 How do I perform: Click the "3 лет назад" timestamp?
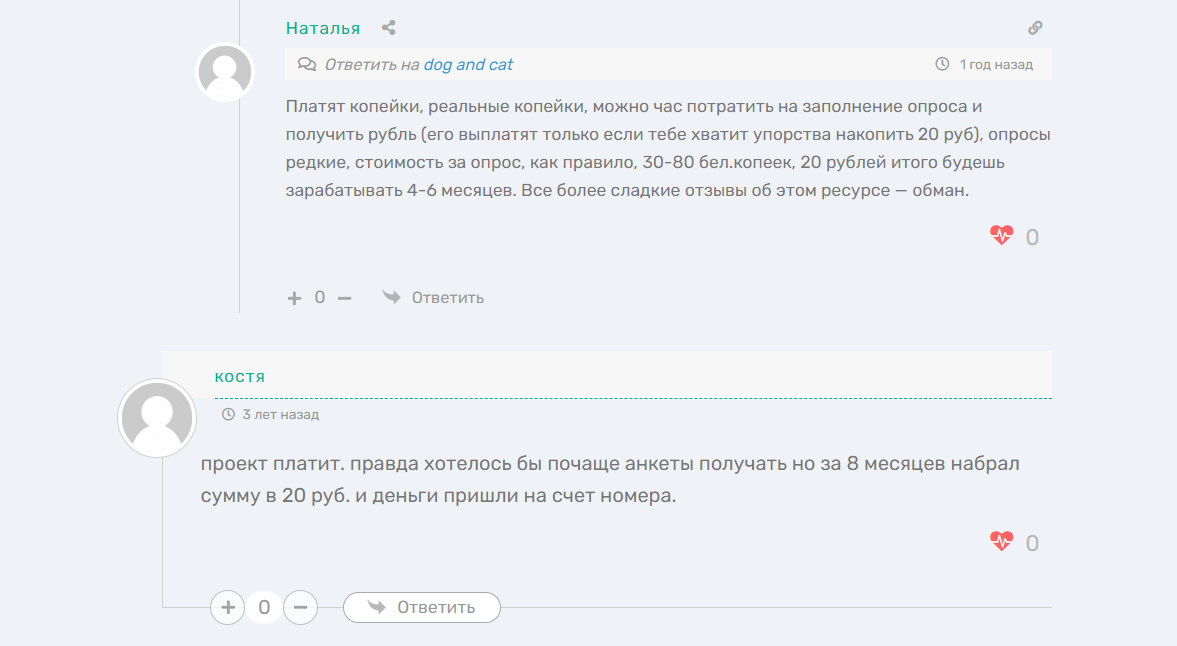point(280,414)
